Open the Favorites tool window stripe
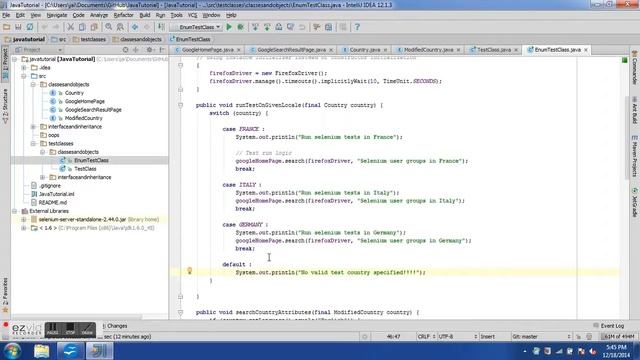 click(x=5, y=295)
